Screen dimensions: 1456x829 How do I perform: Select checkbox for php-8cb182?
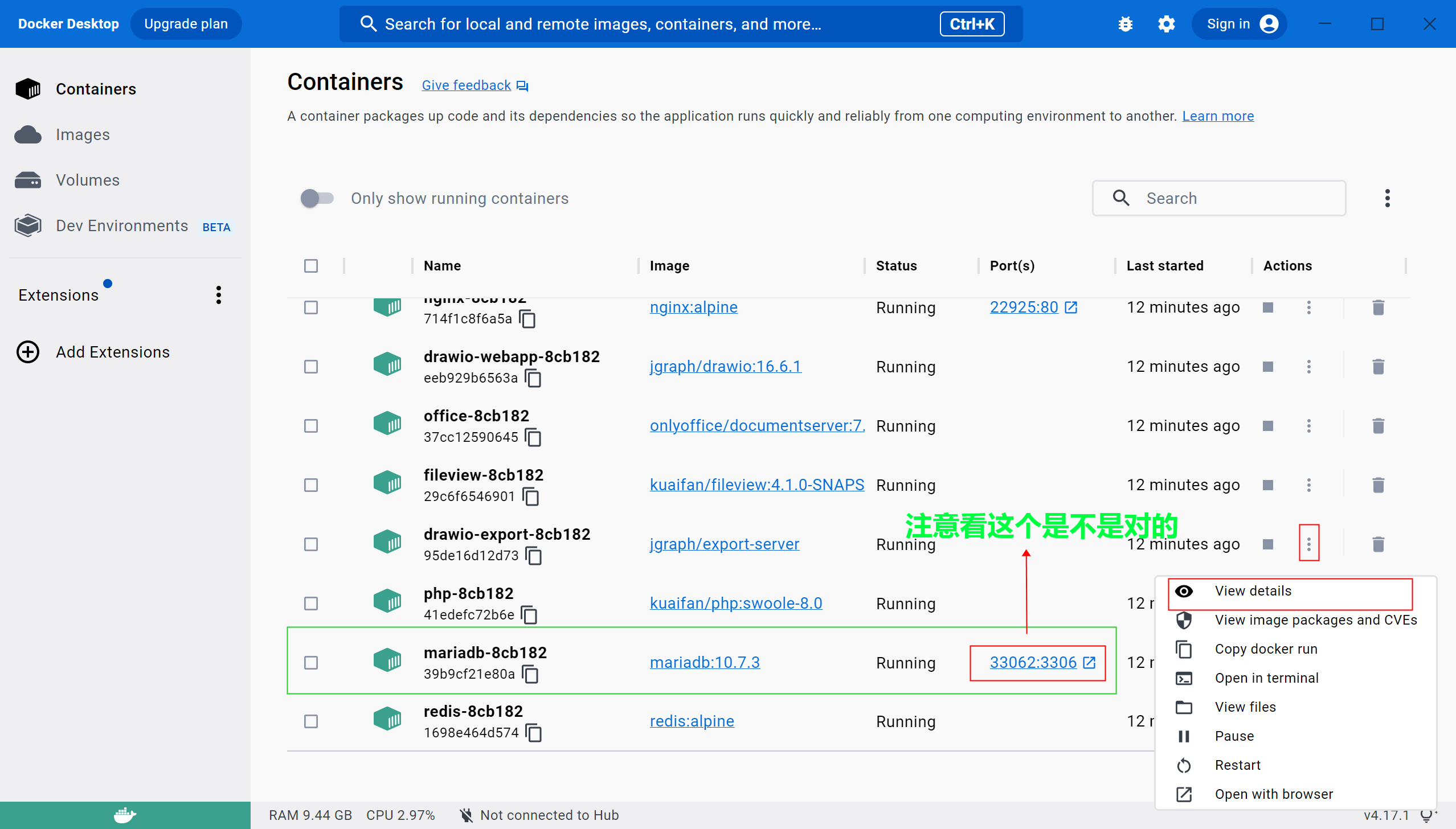pos(311,604)
